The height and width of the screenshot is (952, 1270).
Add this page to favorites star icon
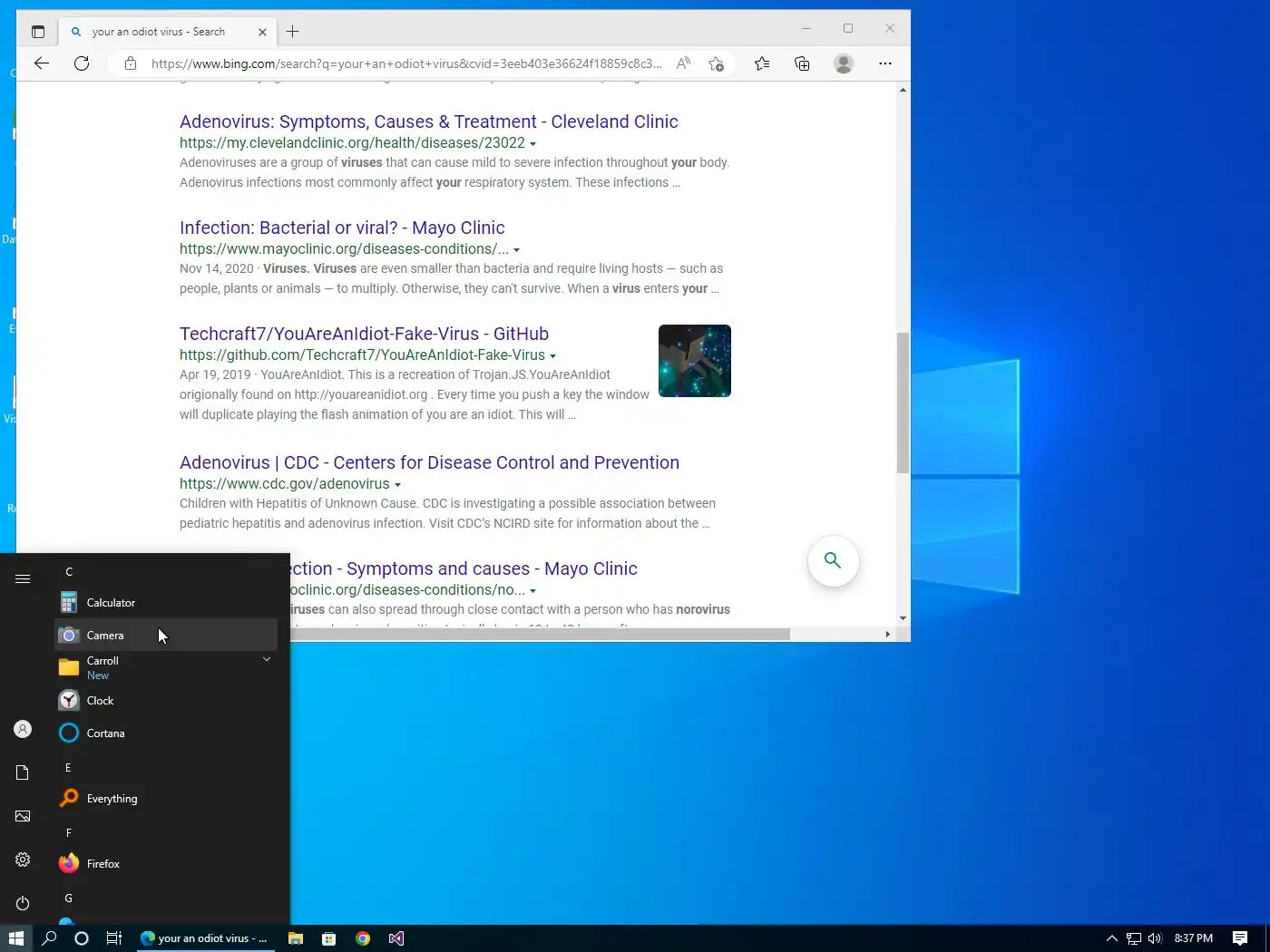coord(717,63)
